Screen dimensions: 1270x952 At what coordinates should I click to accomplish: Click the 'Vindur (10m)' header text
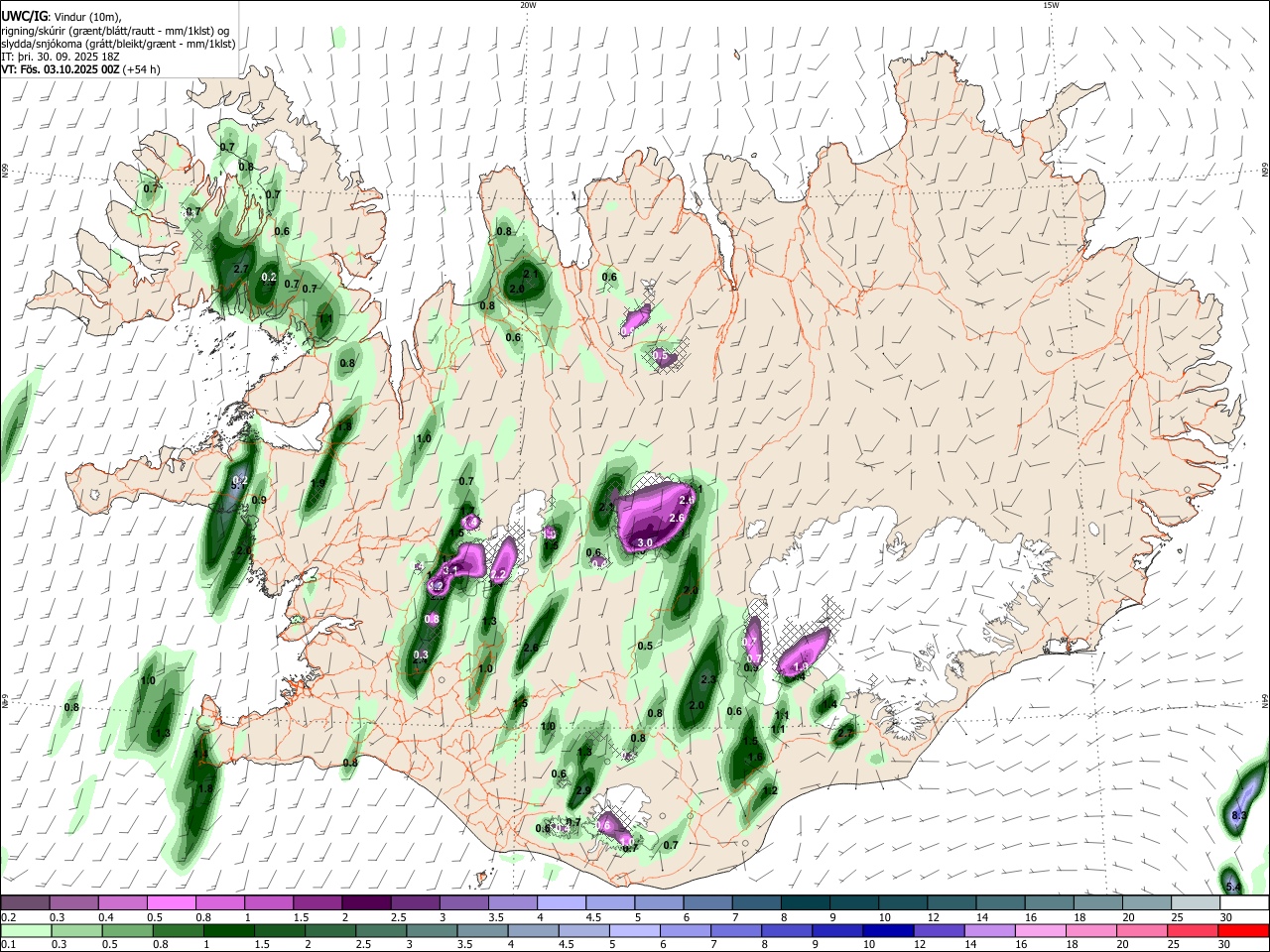(87, 17)
